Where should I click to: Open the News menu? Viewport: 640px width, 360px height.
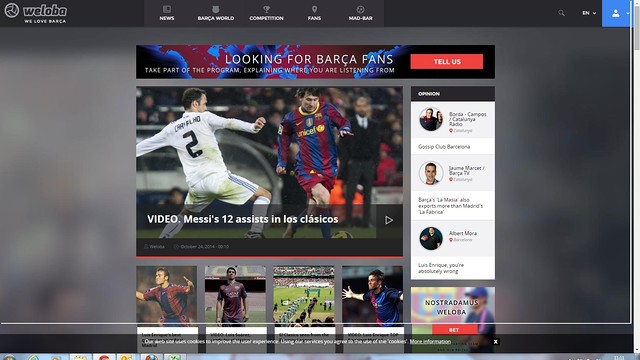pos(167,13)
